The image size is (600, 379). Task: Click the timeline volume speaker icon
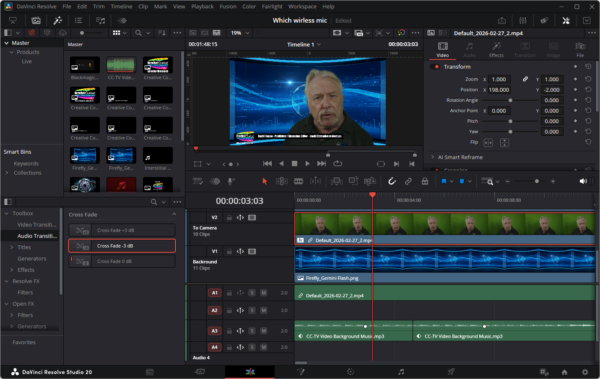(x=583, y=181)
